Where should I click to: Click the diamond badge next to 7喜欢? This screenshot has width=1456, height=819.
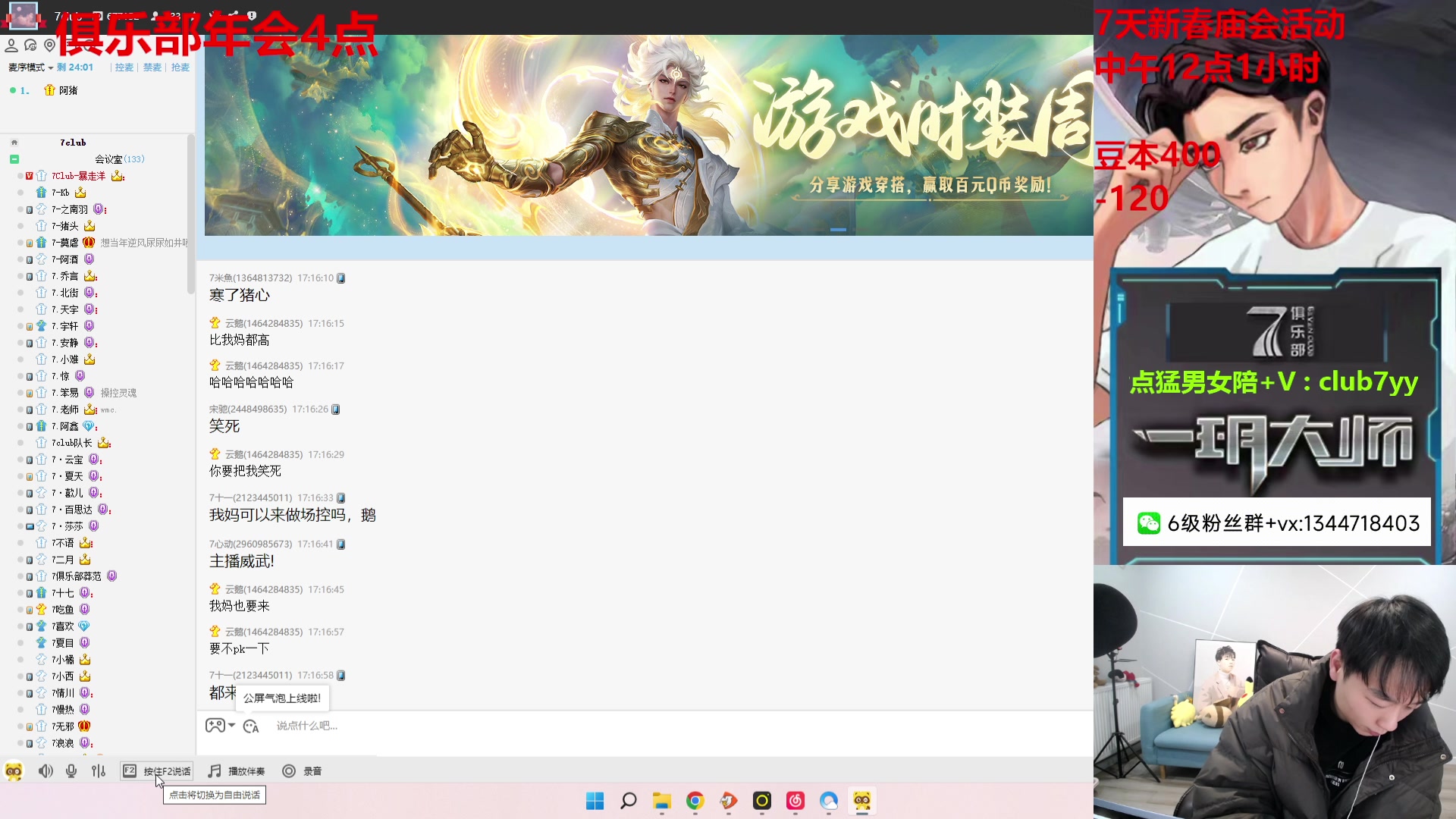click(x=84, y=626)
